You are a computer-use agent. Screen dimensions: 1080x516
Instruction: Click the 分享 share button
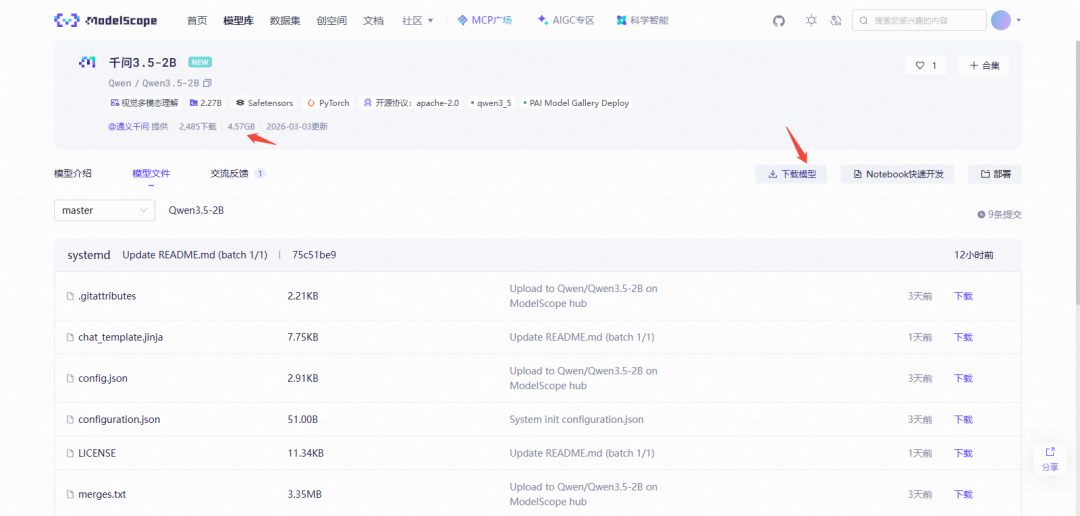[1050, 459]
